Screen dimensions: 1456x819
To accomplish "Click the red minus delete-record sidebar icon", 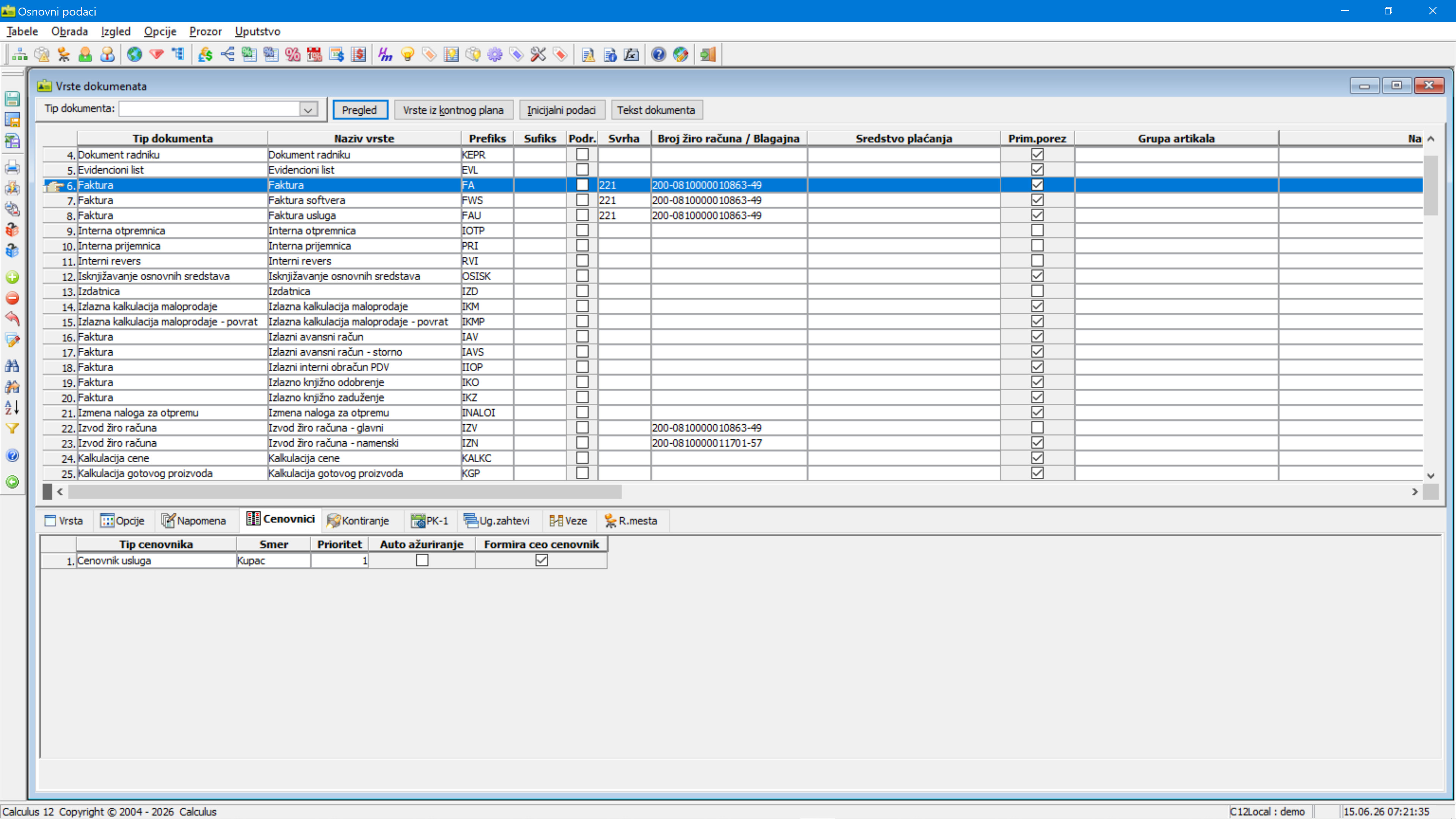I will click(13, 298).
